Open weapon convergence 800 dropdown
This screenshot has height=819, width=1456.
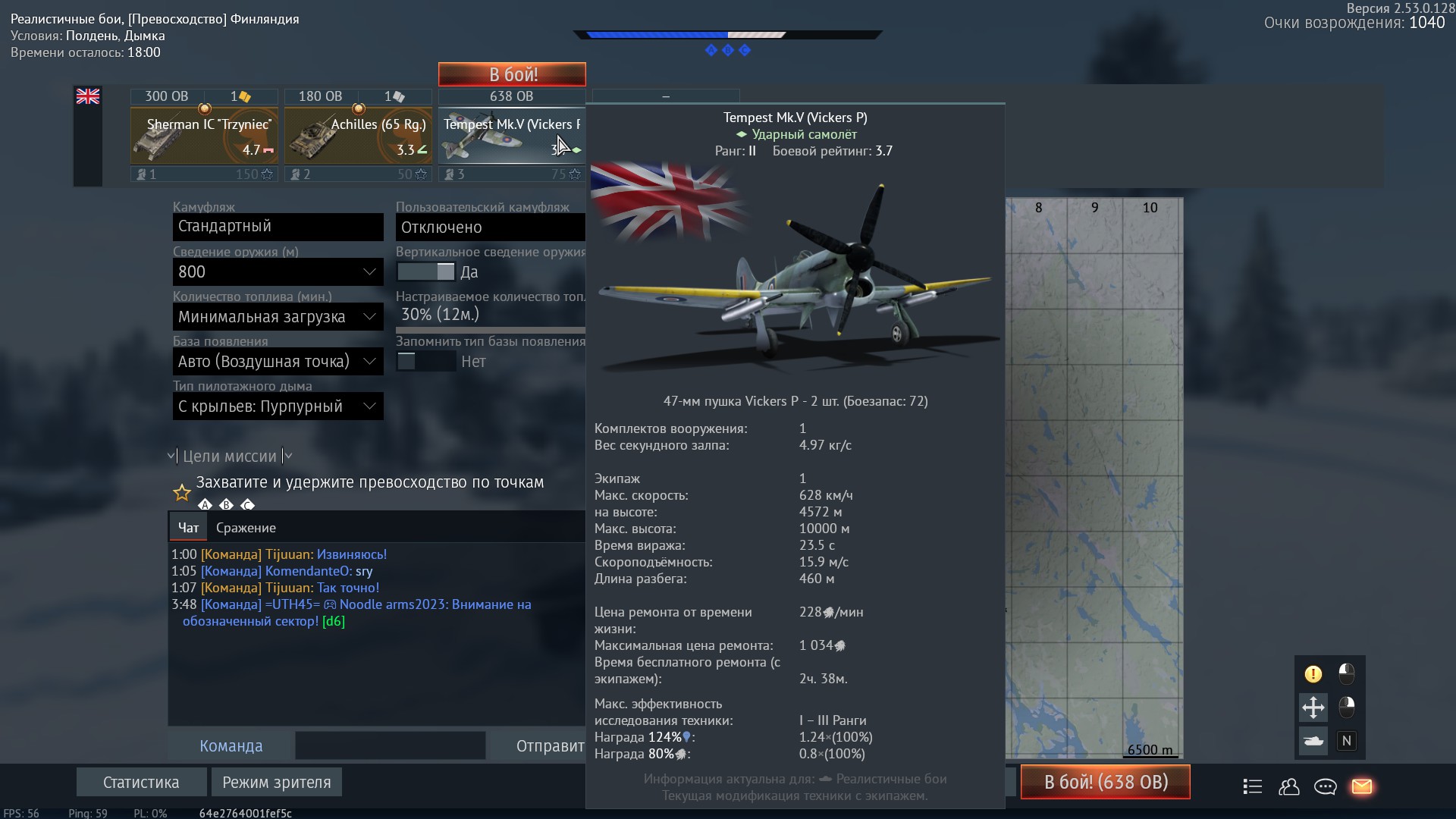pyautogui.click(x=278, y=271)
